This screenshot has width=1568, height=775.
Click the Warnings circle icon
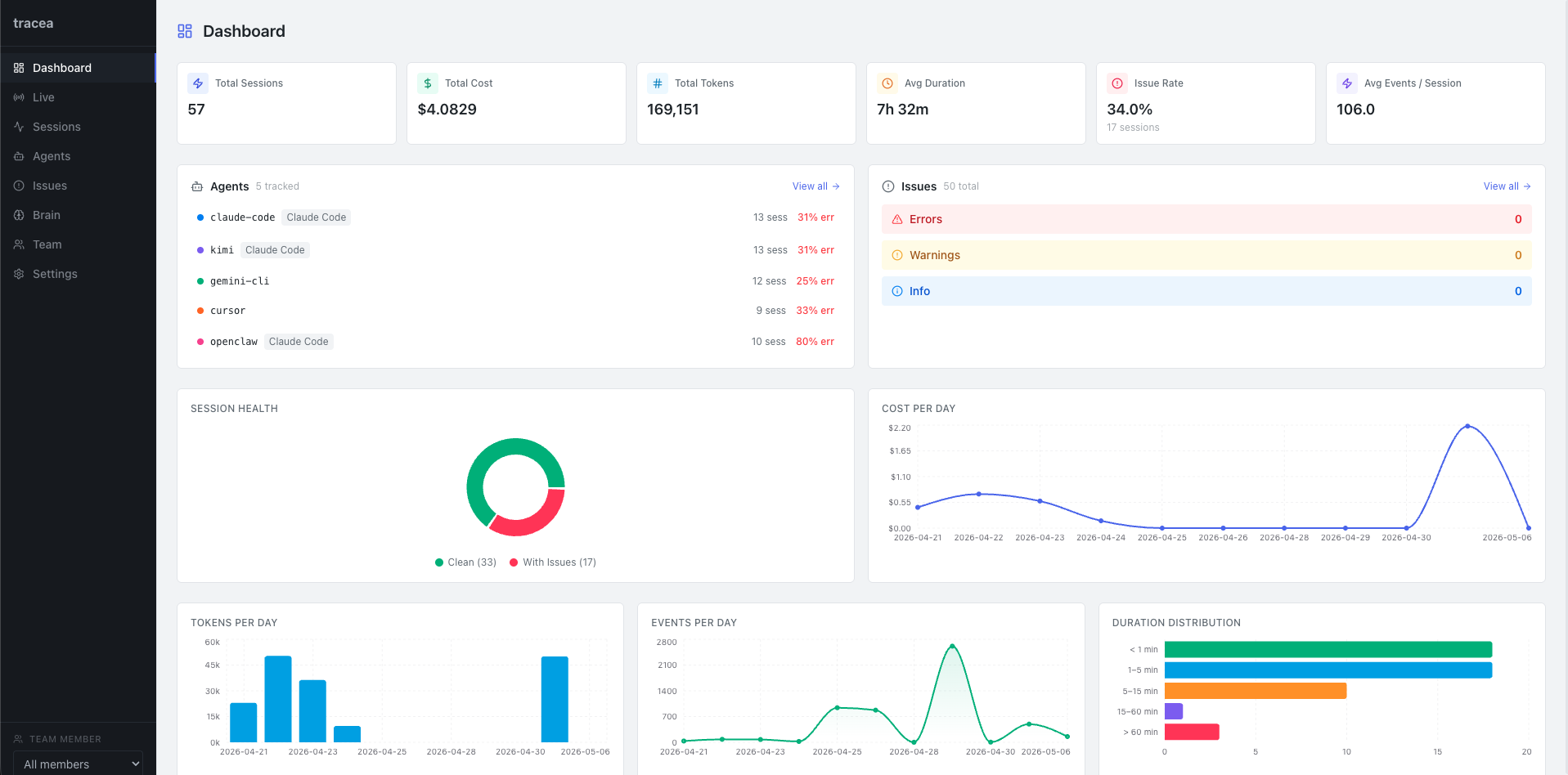click(x=897, y=255)
